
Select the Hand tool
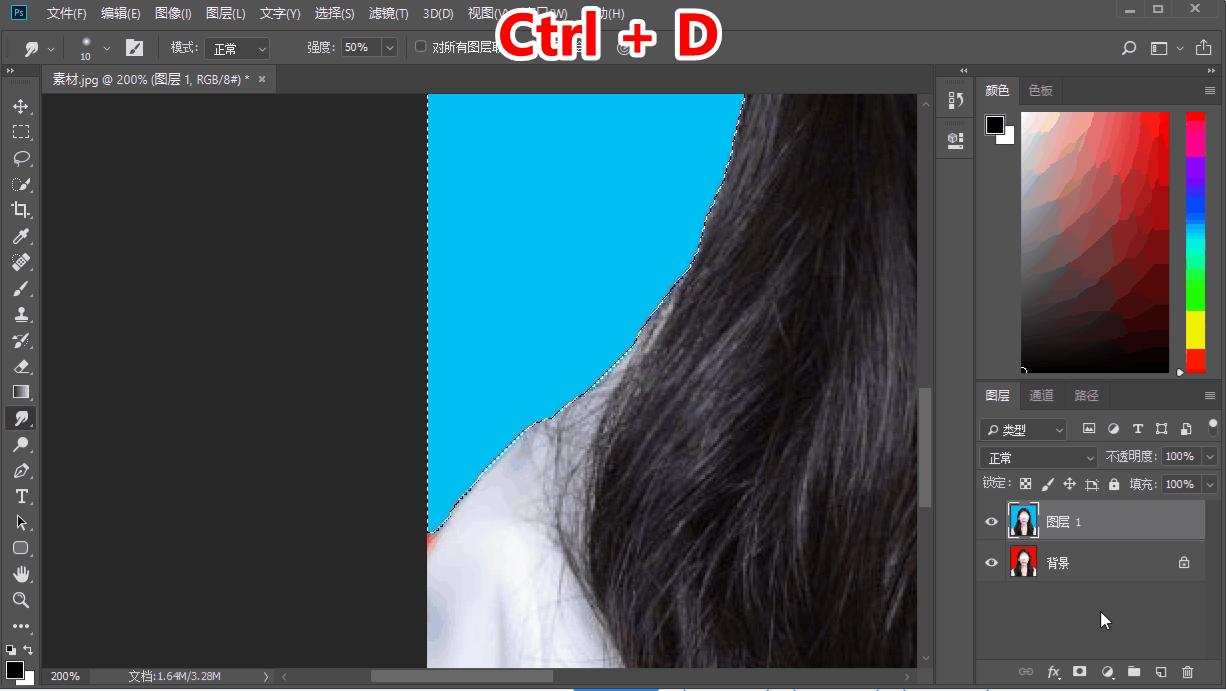20,574
